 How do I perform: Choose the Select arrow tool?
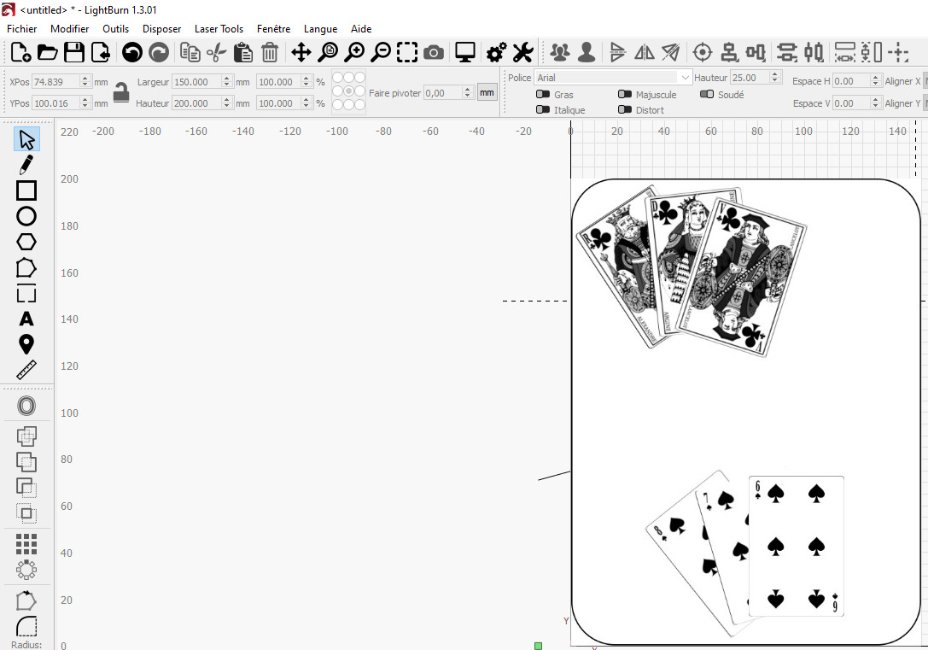tap(26, 139)
